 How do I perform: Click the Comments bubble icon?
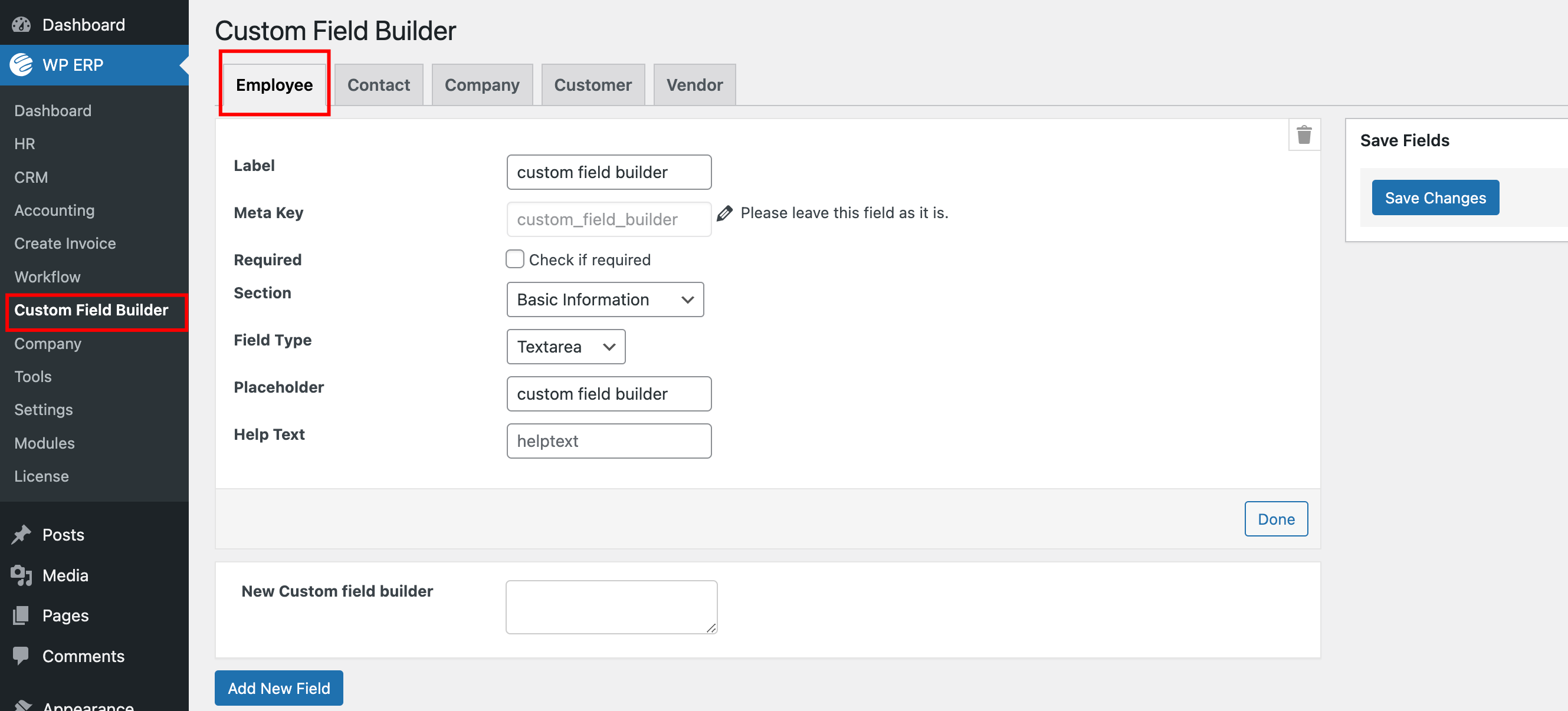(21, 656)
